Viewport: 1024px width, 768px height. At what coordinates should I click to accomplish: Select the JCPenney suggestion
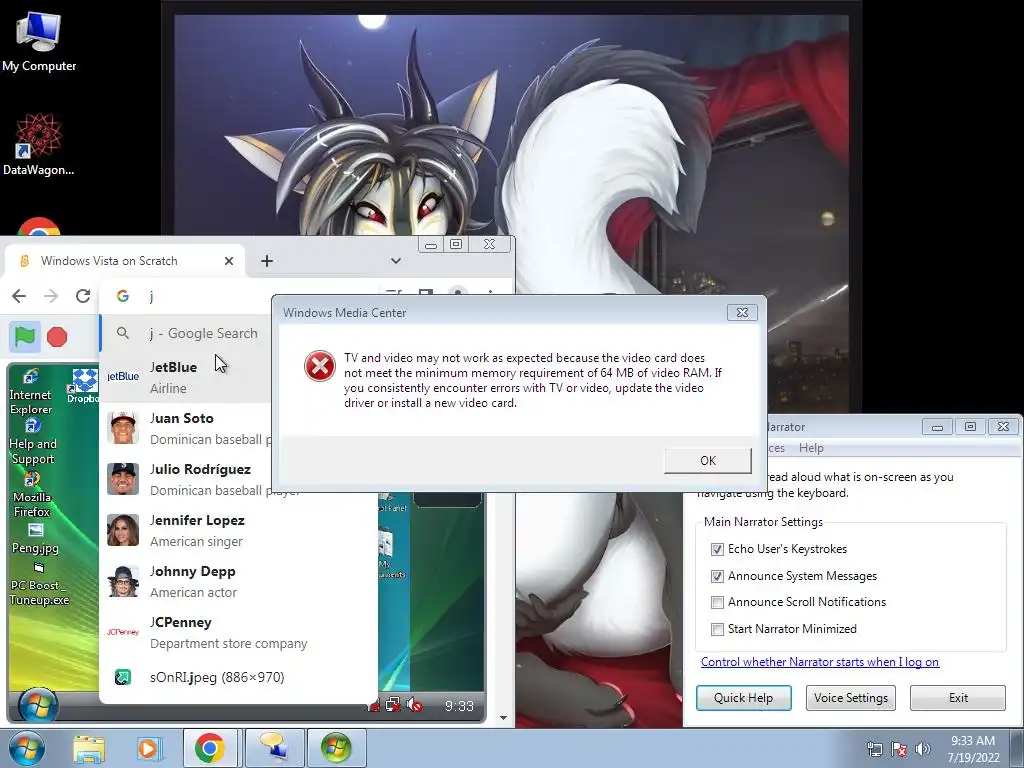click(x=239, y=632)
